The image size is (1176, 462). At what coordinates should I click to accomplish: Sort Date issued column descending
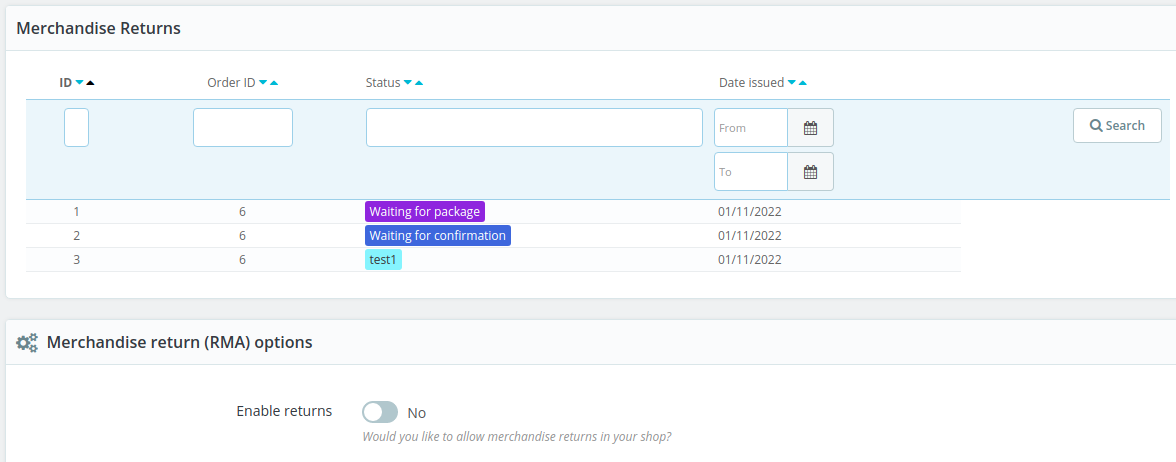point(791,83)
